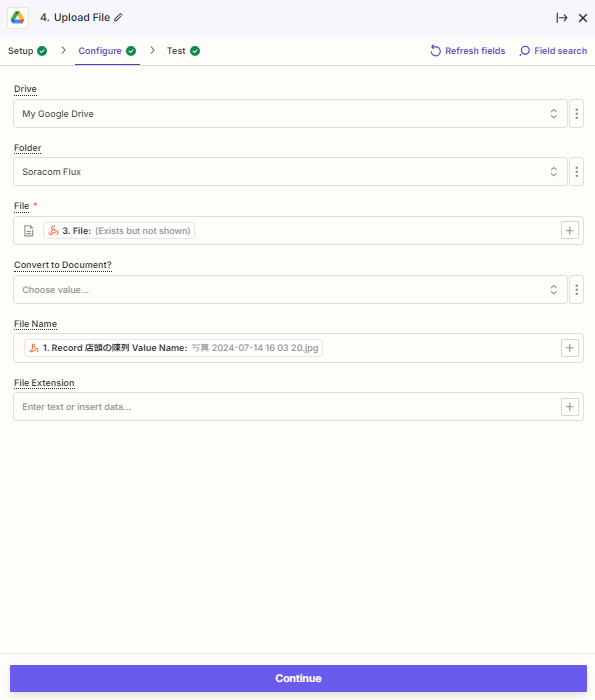The height and width of the screenshot is (700, 595).
Task: Open the Folder dropdown showing Soracom Flux
Action: pos(290,172)
